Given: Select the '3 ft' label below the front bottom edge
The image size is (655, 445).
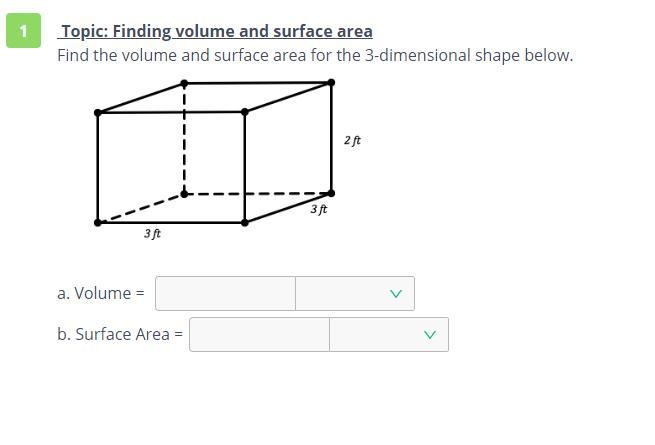Looking at the screenshot, I should pyautogui.click(x=152, y=233).
